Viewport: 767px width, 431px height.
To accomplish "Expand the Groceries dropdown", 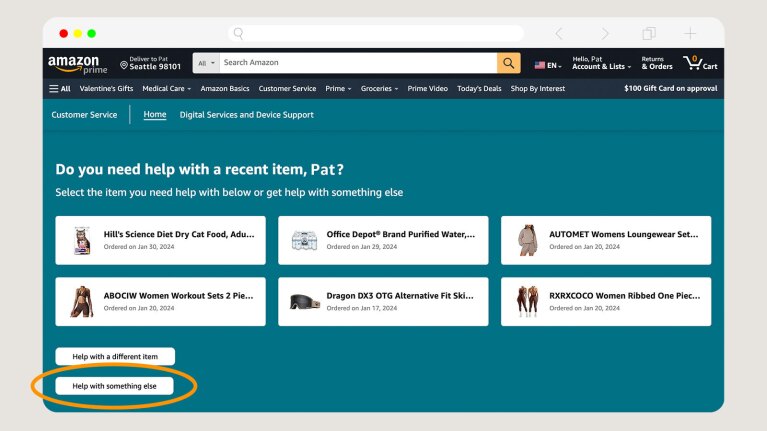I will click(379, 89).
